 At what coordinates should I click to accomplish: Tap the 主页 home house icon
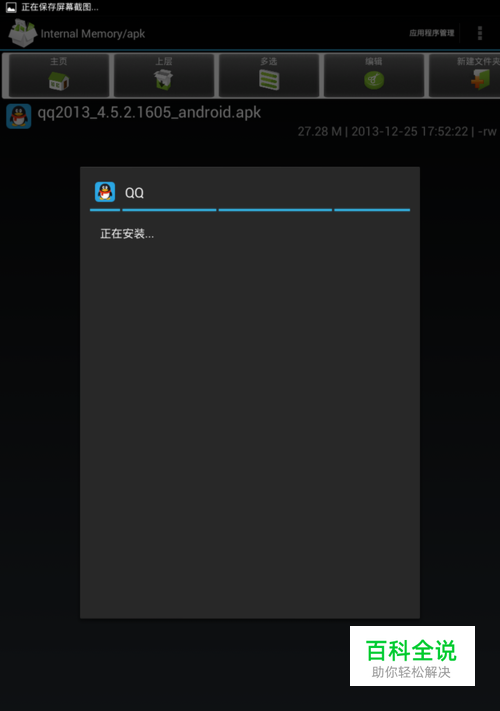[58, 81]
